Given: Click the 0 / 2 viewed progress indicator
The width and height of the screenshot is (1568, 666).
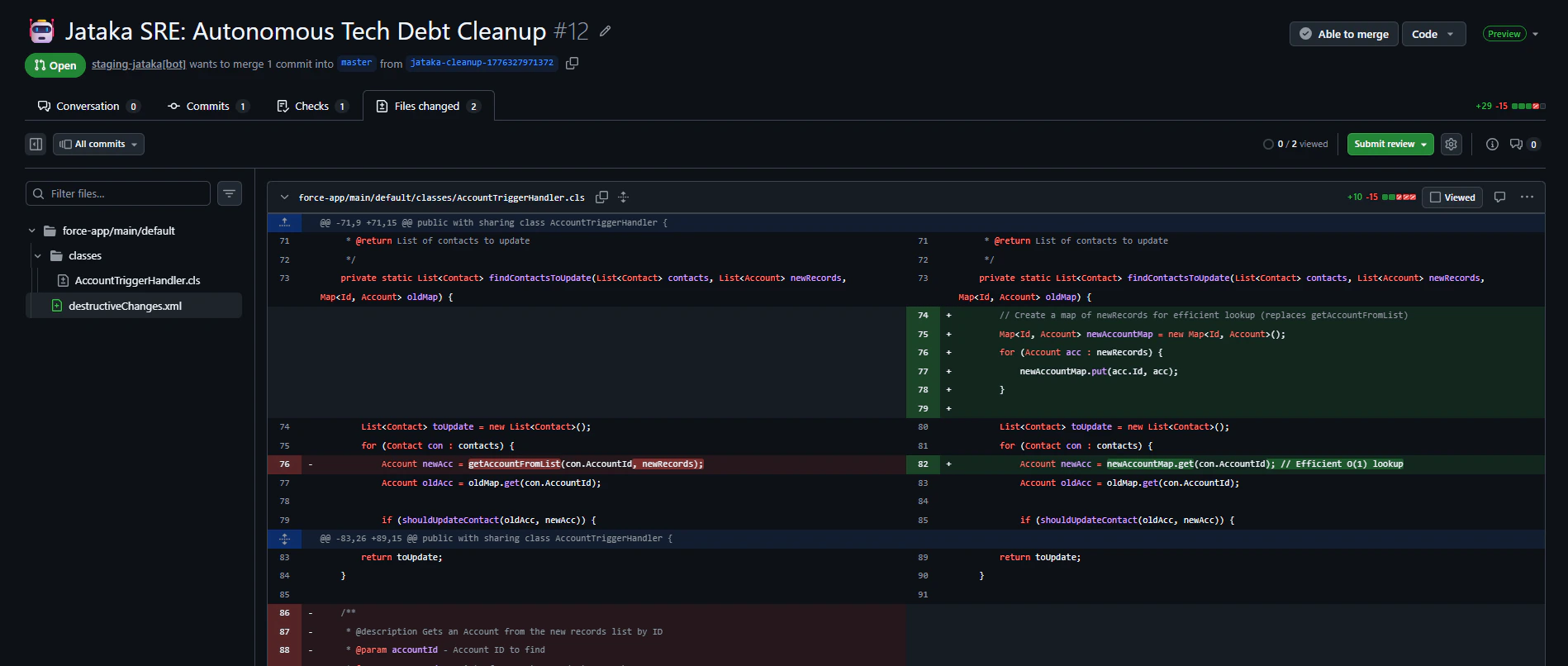Looking at the screenshot, I should click(1295, 144).
